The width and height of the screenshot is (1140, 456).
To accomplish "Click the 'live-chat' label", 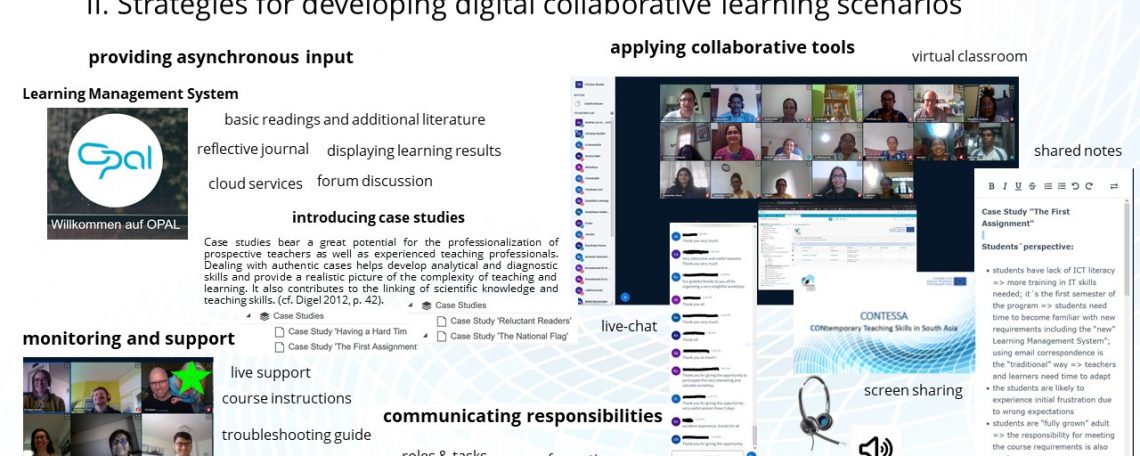I will tap(629, 327).
